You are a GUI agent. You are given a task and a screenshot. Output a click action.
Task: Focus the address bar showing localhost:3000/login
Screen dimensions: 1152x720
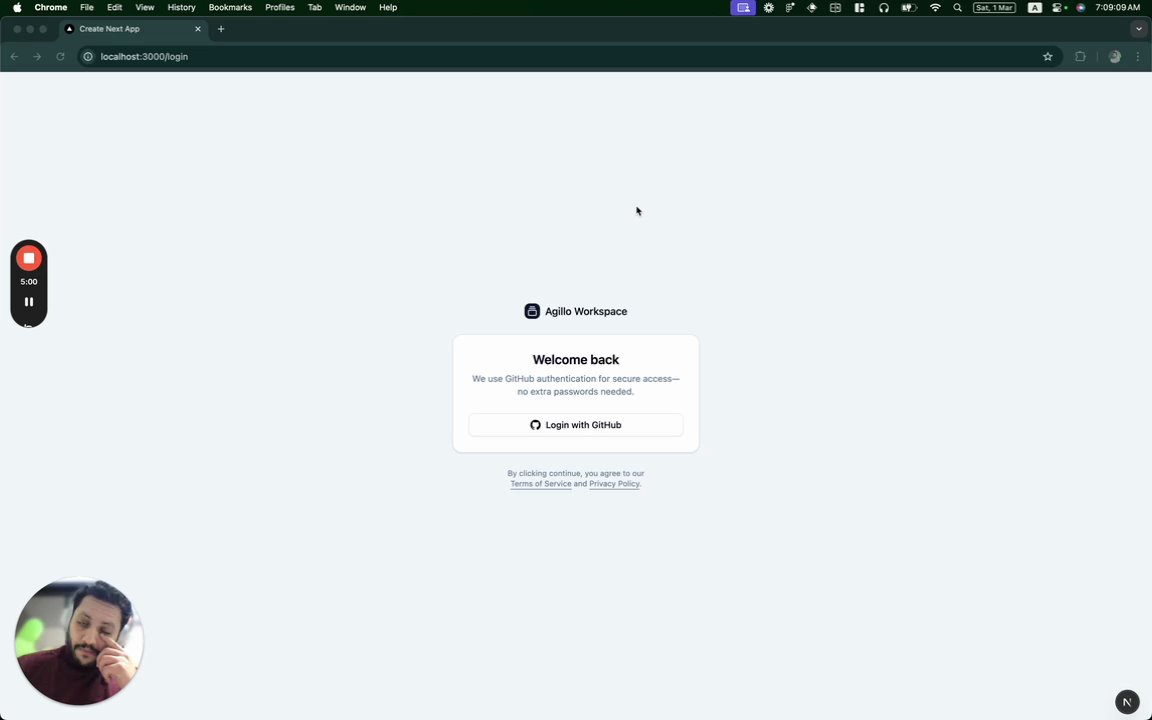tap(569, 57)
